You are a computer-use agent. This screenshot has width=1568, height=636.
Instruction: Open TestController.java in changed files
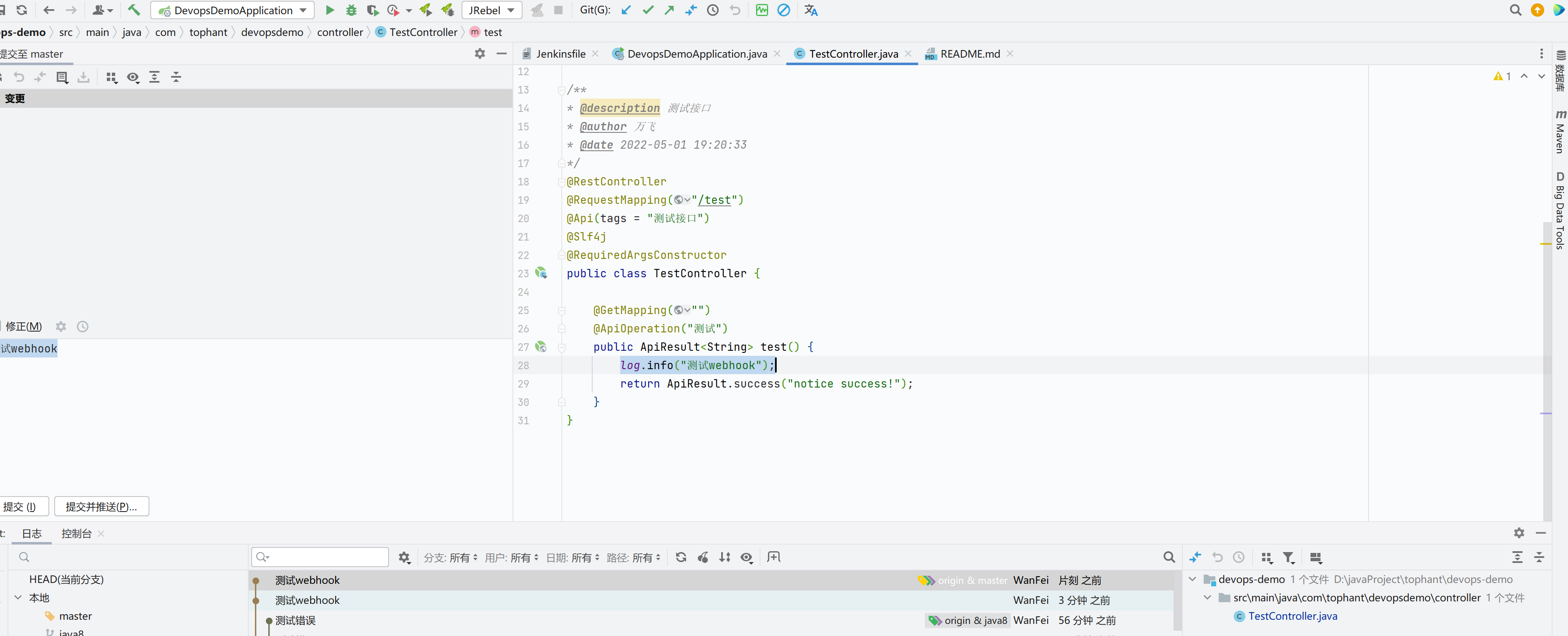1292,616
